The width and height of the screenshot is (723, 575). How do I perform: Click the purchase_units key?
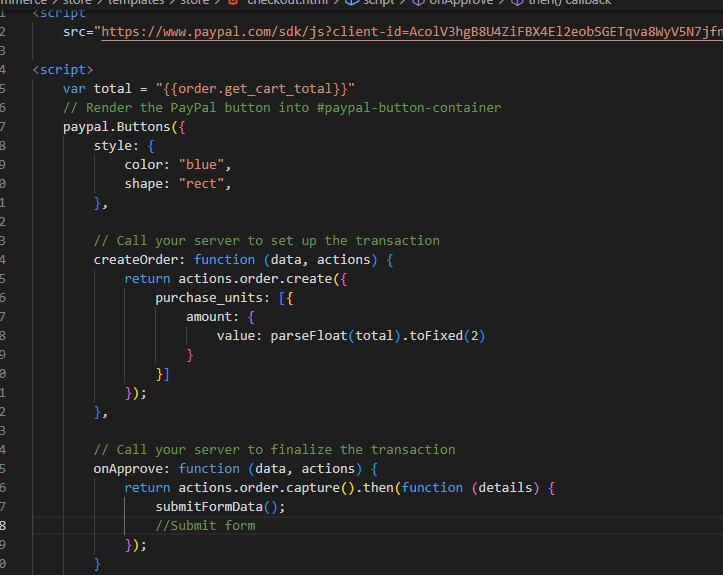[209, 298]
